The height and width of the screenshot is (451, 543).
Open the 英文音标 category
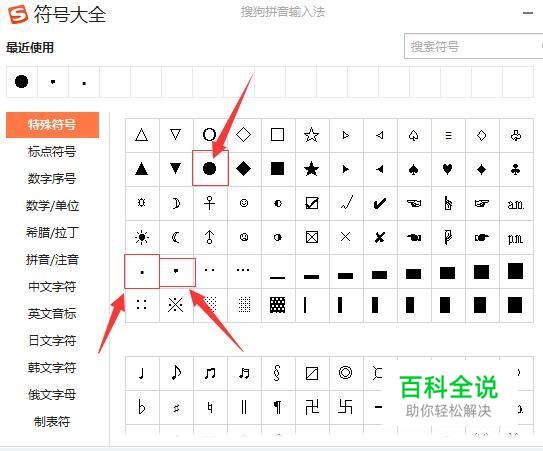[x=52, y=314]
